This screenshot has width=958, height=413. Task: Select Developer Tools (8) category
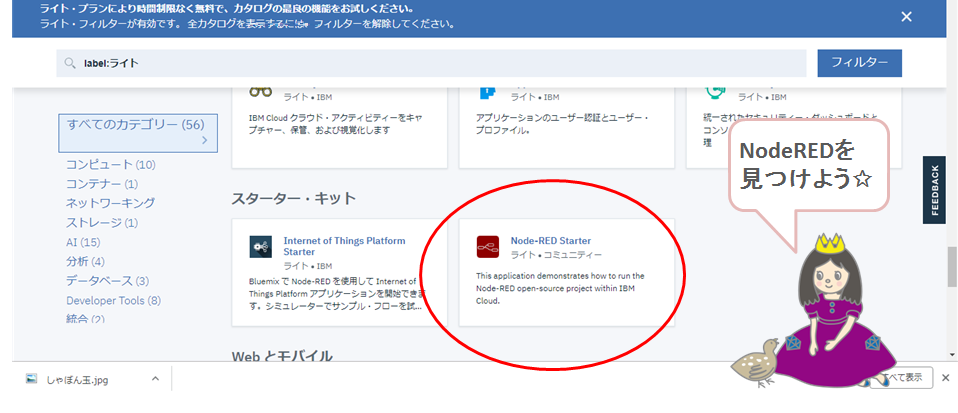point(114,301)
